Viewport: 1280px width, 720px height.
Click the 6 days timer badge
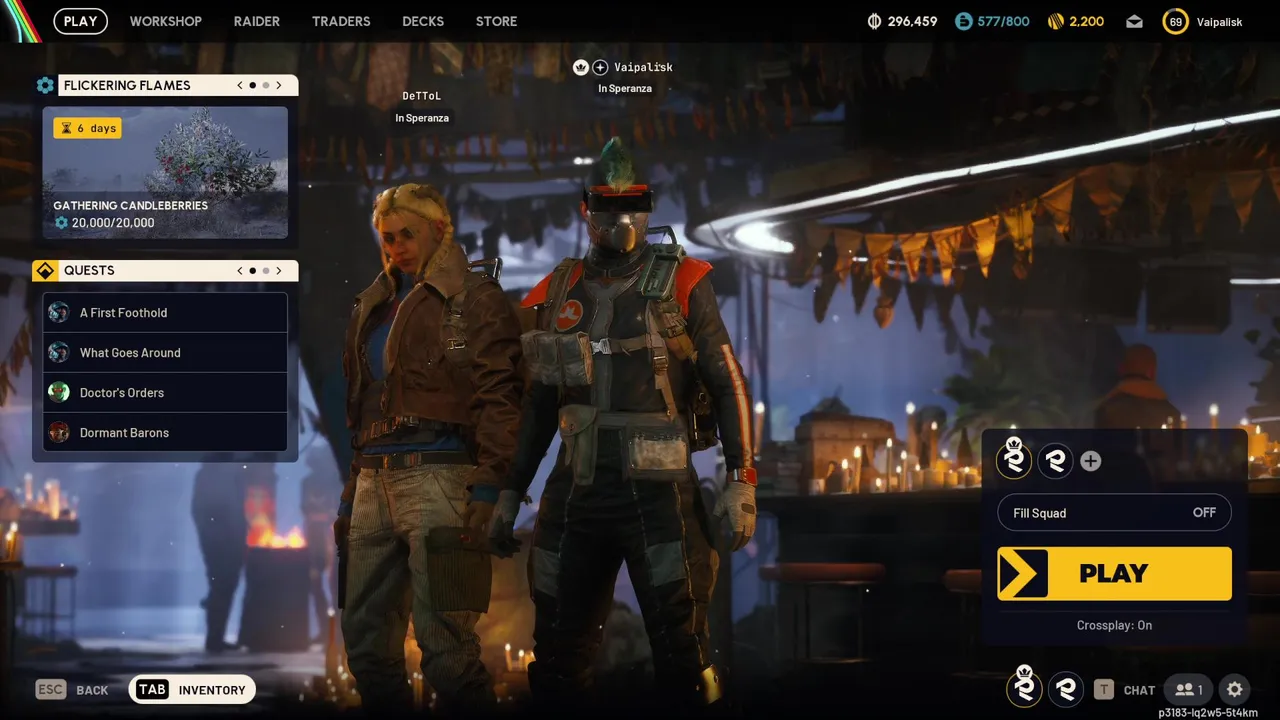(x=87, y=128)
